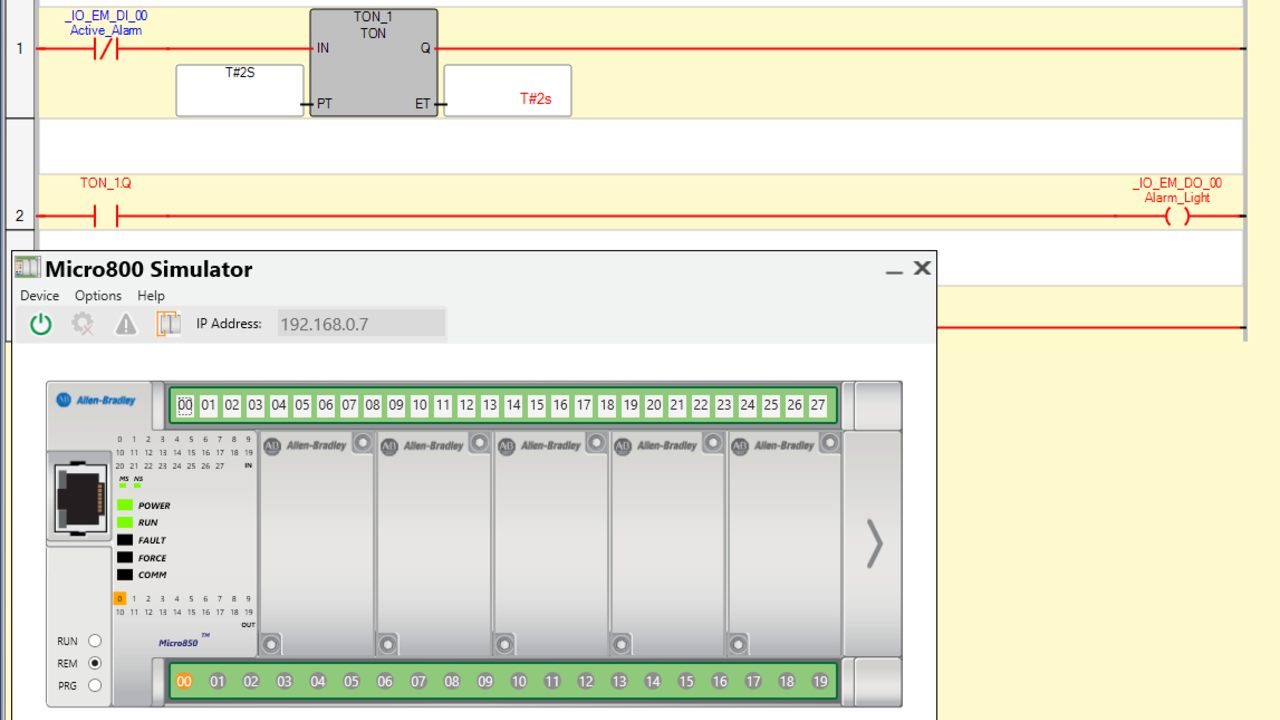The image size is (1280, 720).
Task: Toggle square input terminal 23
Action: [x=724, y=405]
